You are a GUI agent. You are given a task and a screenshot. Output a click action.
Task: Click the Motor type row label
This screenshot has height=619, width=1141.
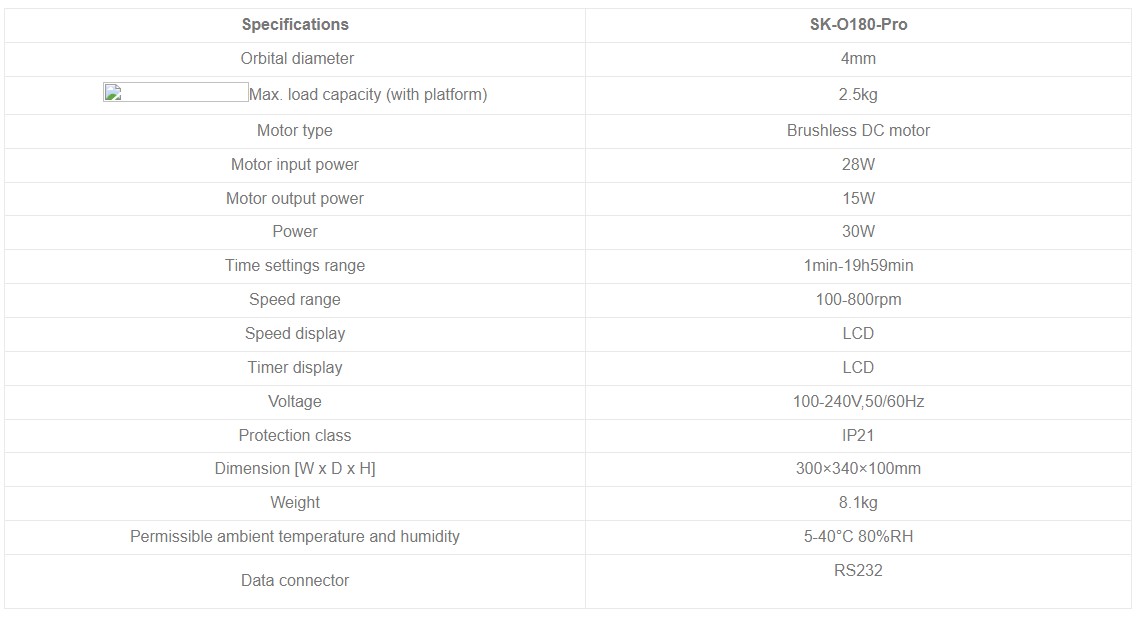point(295,131)
